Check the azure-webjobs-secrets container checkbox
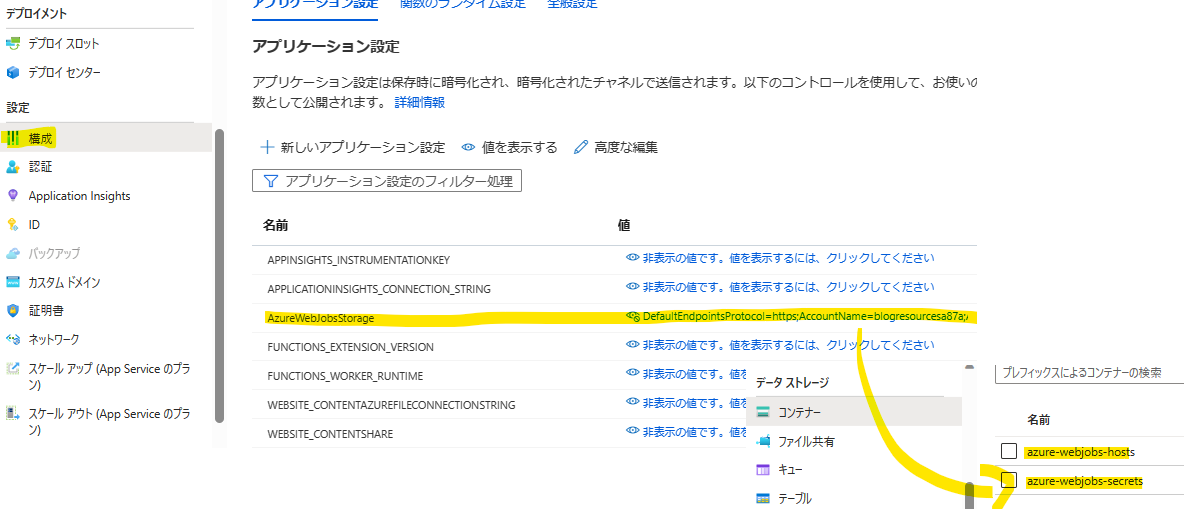1184x519 pixels. (1009, 480)
